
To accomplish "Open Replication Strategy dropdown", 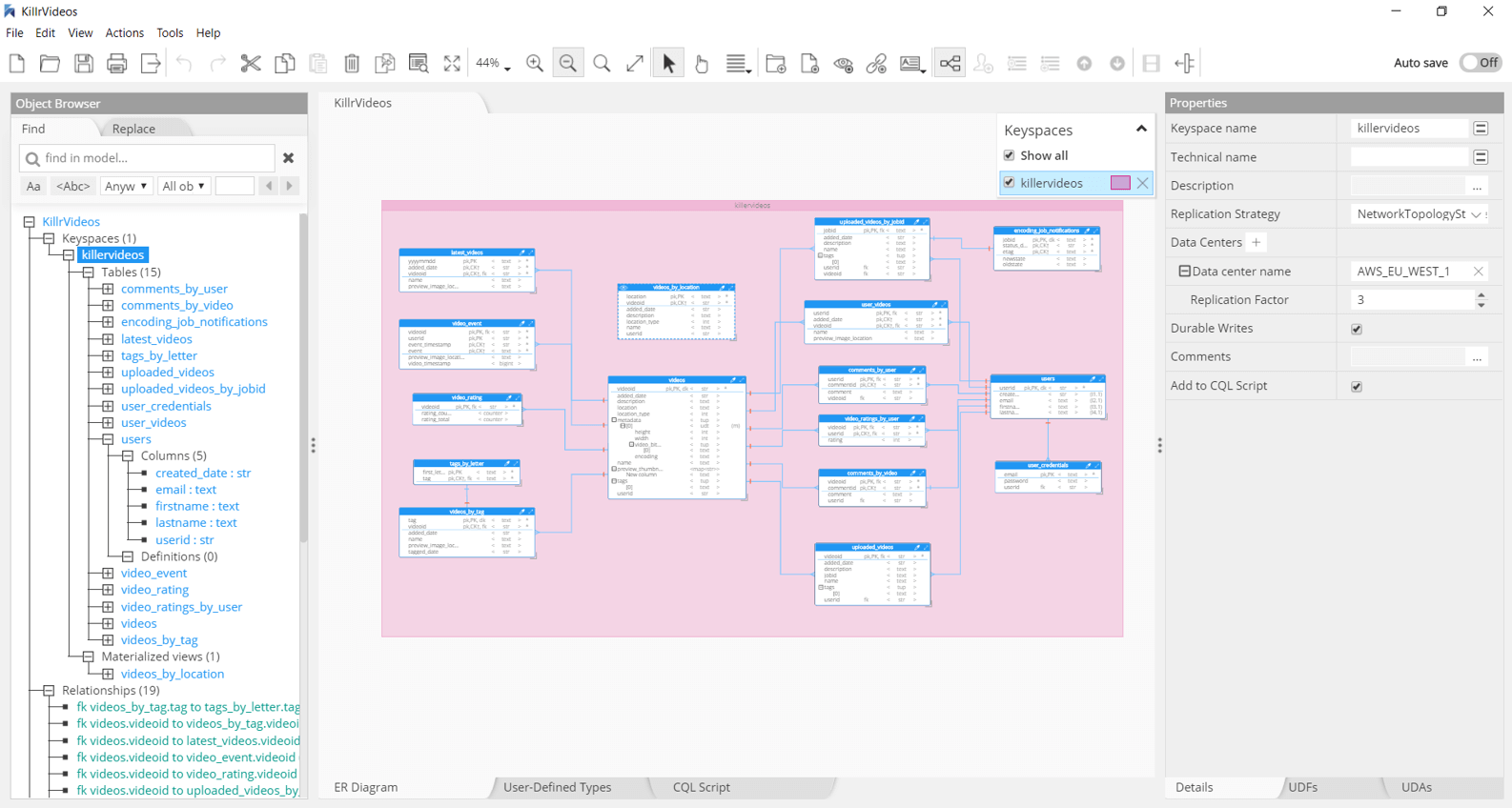I will [x=1419, y=214].
